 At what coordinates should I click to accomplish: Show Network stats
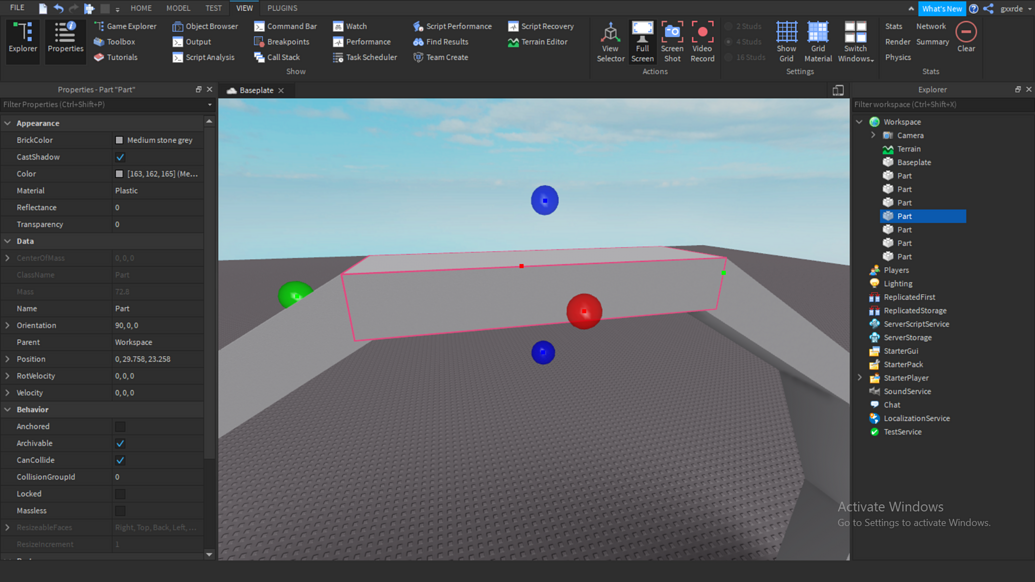931,26
